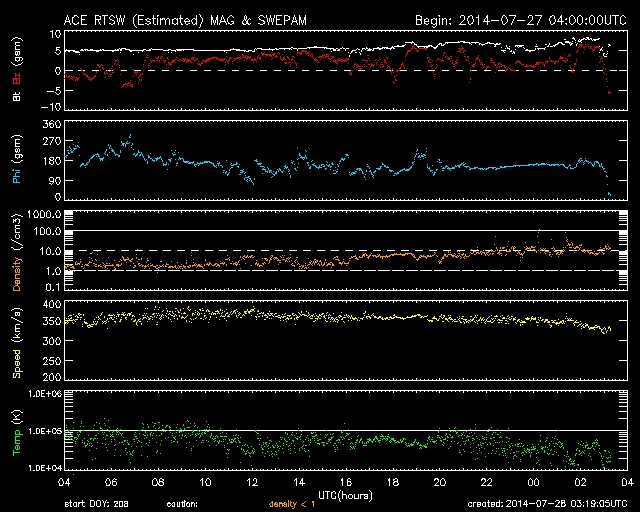640x512 pixels.
Task: Click the blue Phi (gsm) axis label
Action: point(17,162)
